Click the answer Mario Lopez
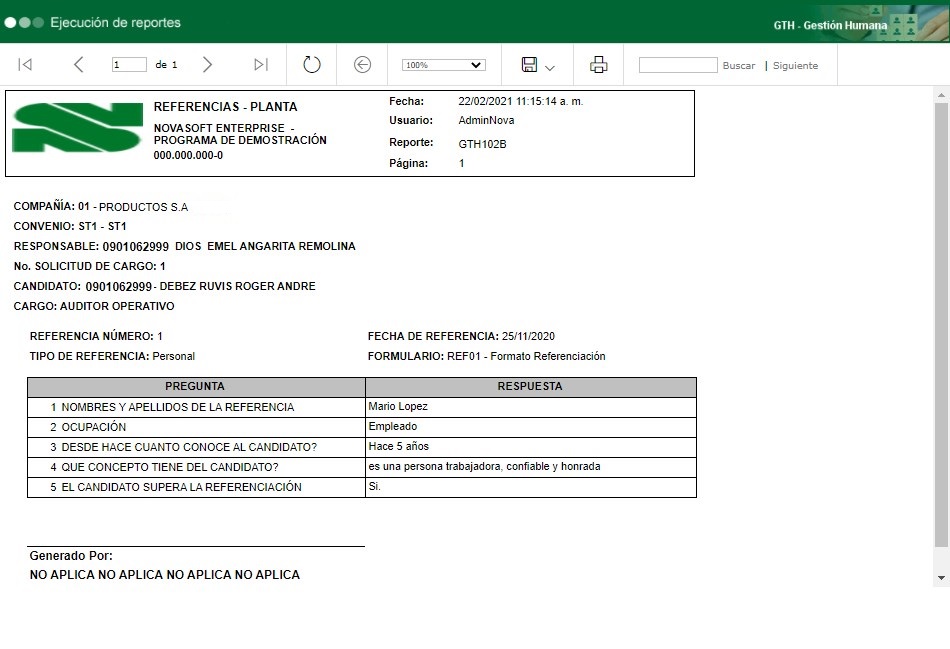950x649 pixels. [398, 407]
